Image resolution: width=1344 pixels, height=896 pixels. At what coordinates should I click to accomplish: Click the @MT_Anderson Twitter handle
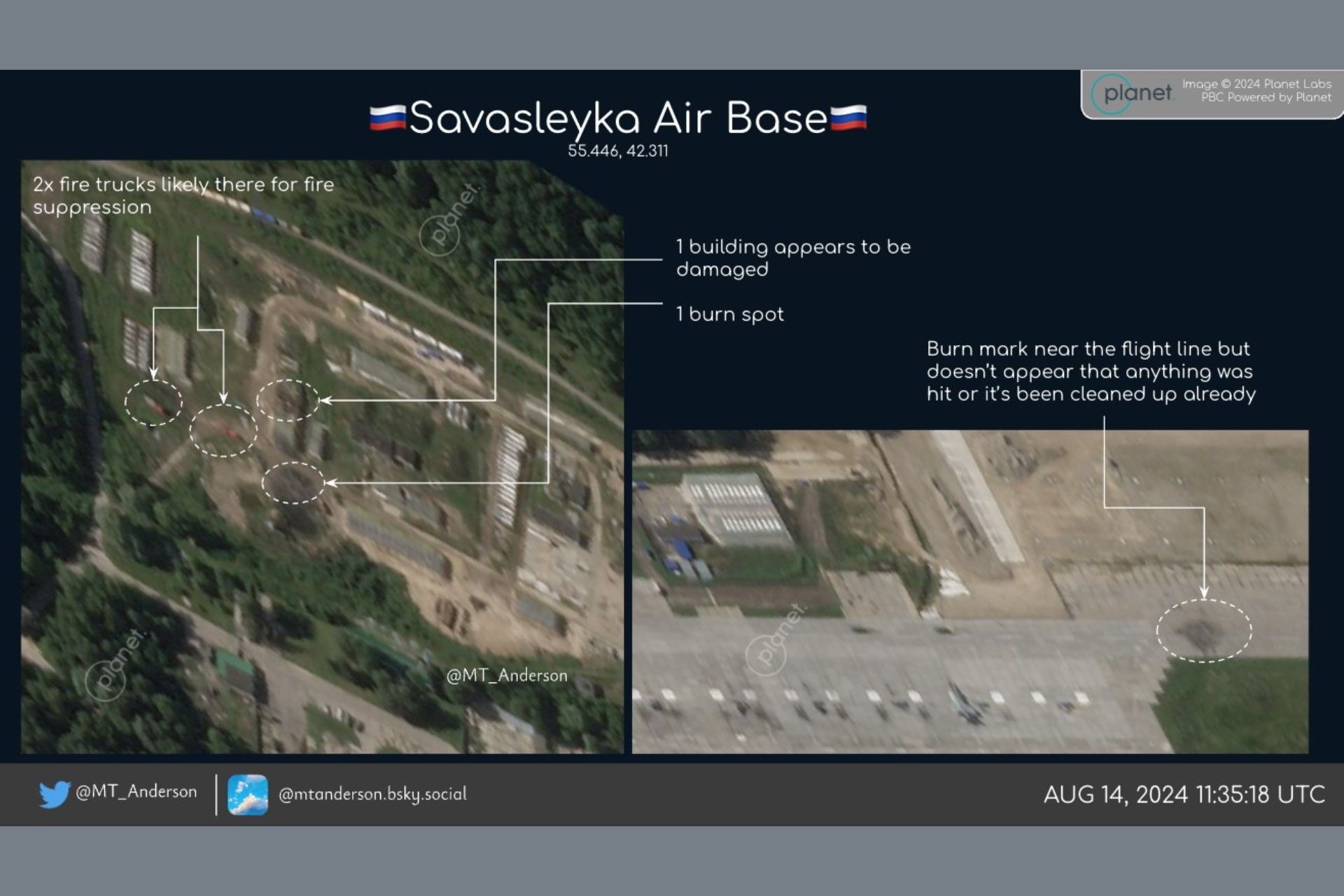tap(136, 792)
